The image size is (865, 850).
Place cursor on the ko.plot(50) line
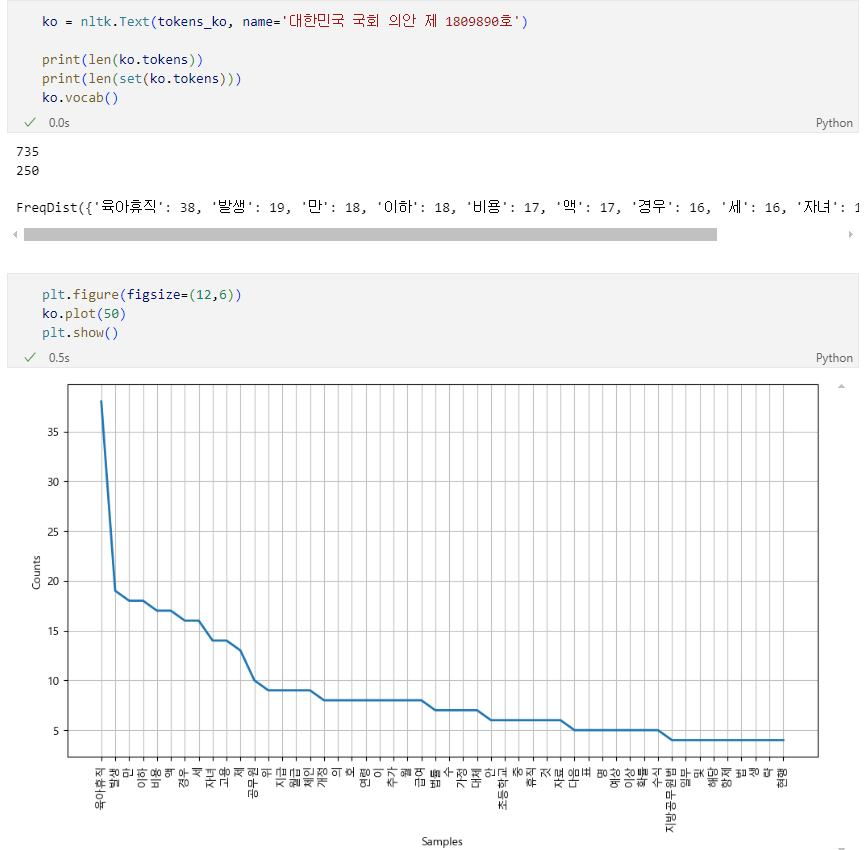(x=84, y=314)
